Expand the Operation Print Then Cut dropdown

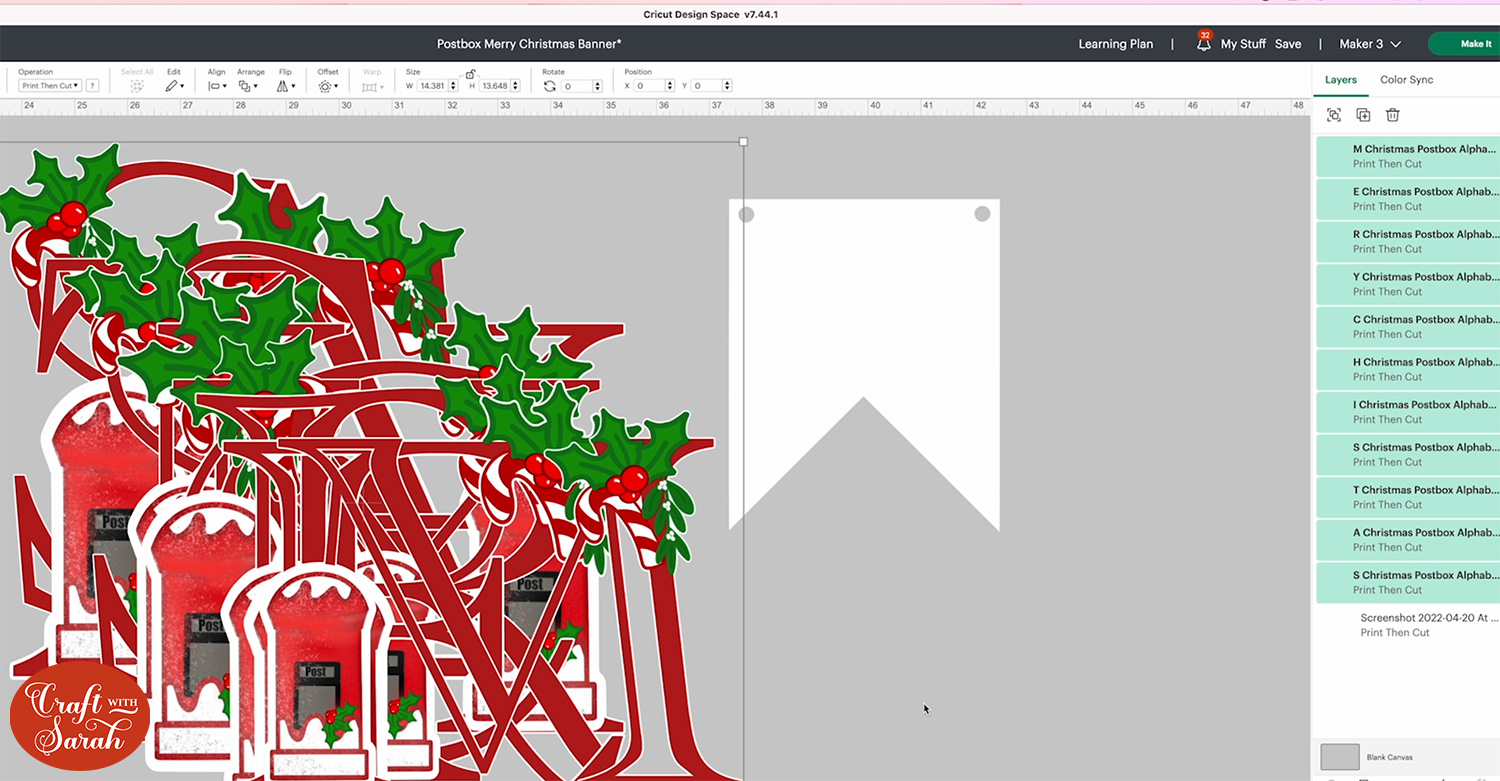pyautogui.click(x=50, y=86)
